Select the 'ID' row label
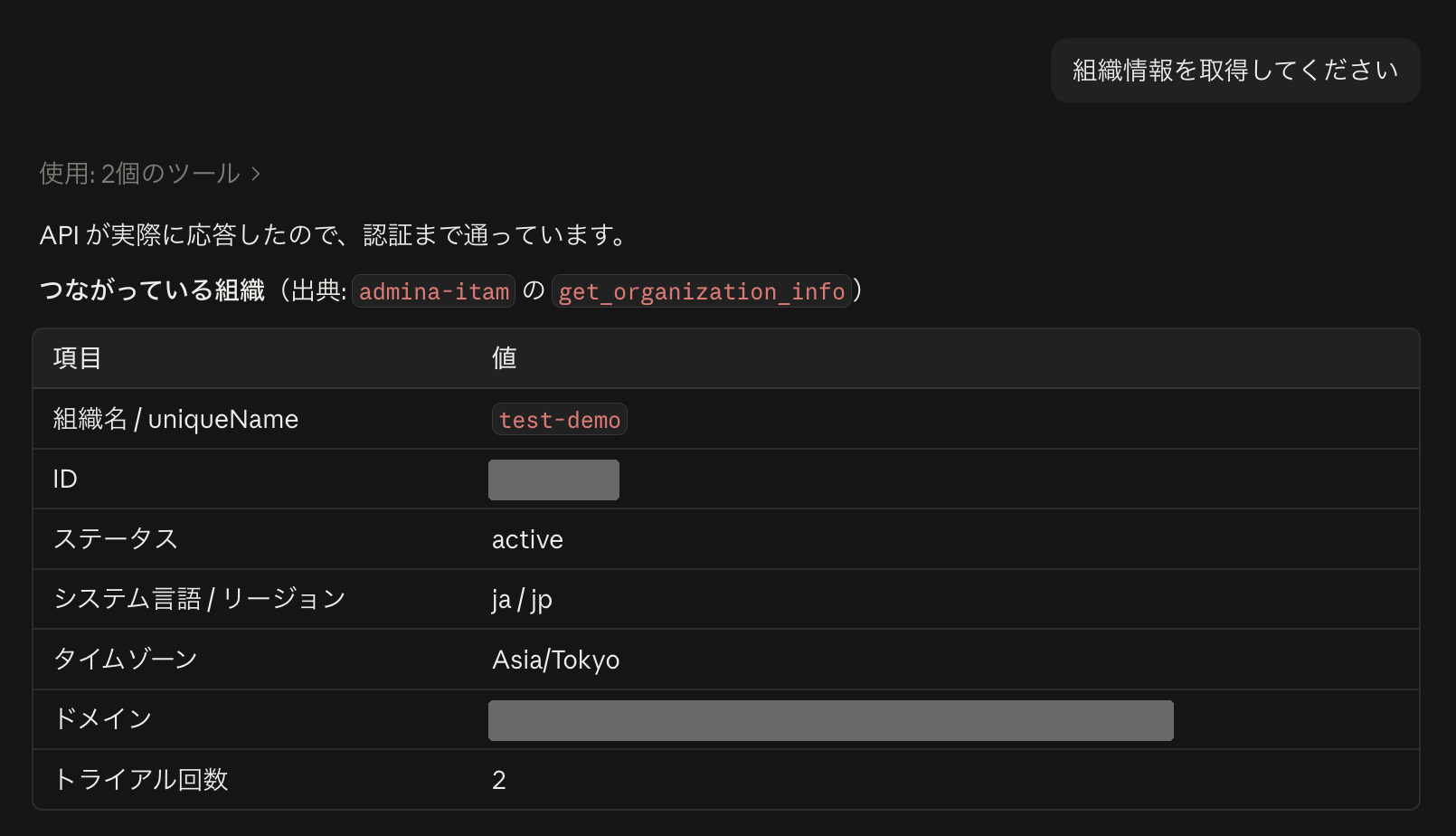This screenshot has height=836, width=1456. pos(65,480)
